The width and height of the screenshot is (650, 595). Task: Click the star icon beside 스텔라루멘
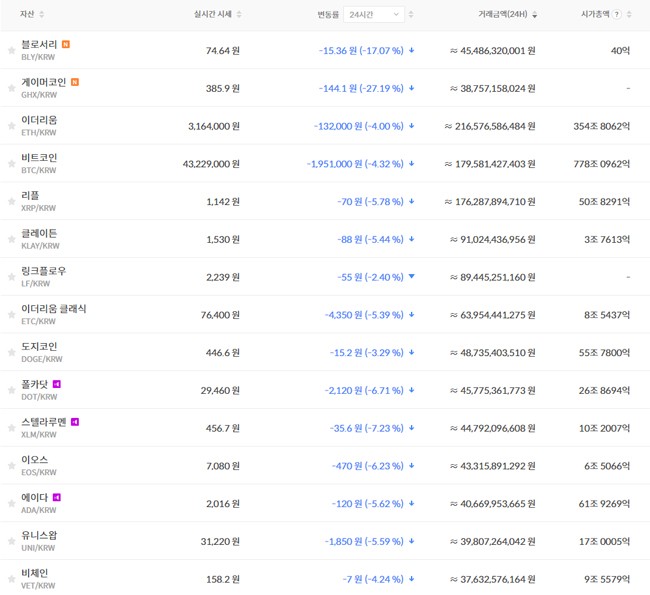coord(12,428)
